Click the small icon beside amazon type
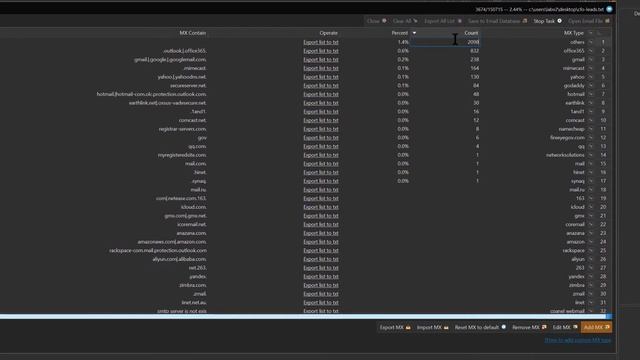 click(x=590, y=242)
